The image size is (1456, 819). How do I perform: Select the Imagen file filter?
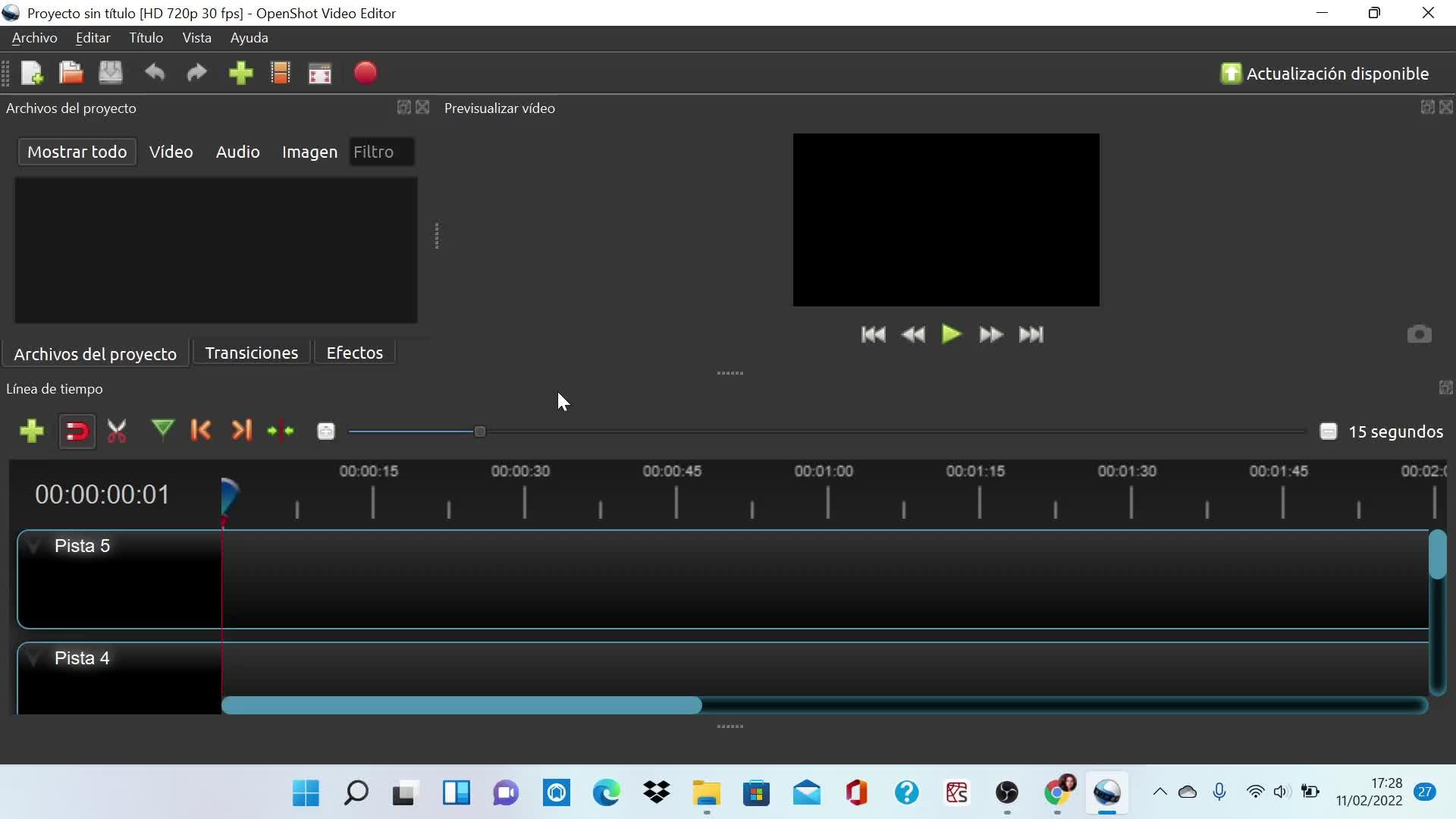(309, 152)
